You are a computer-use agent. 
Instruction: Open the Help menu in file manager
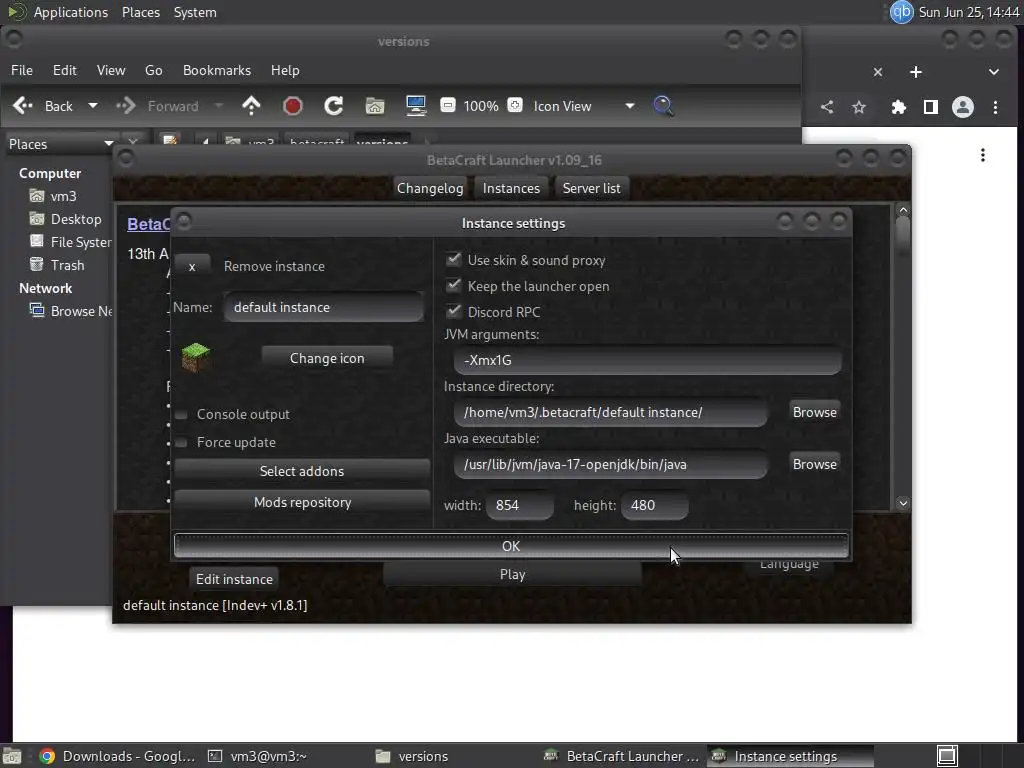[x=285, y=70]
